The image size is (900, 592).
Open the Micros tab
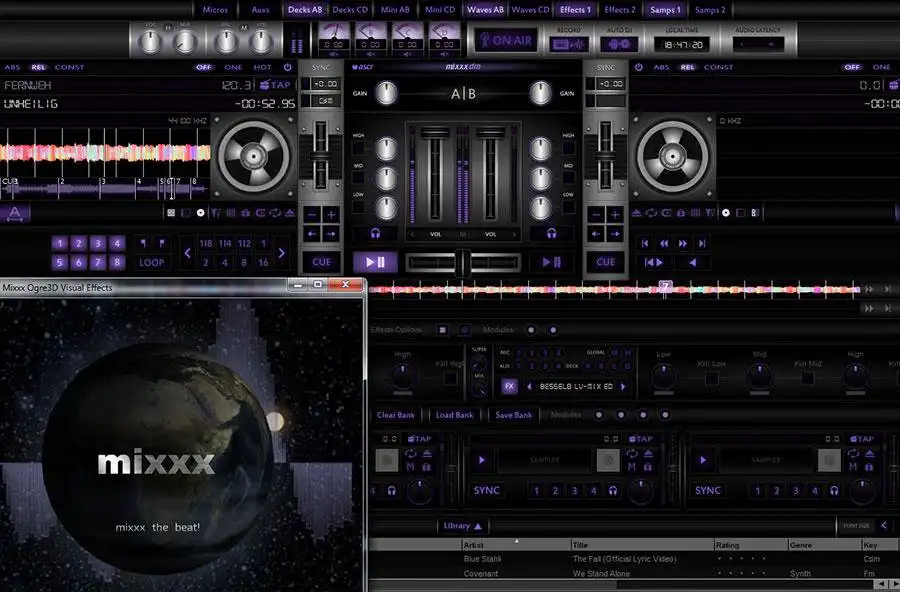tap(215, 10)
